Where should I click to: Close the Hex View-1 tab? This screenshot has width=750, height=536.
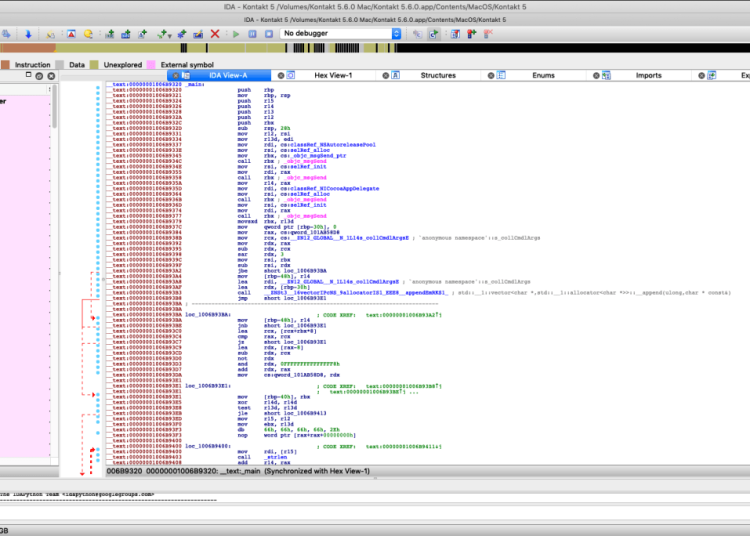(281, 75)
